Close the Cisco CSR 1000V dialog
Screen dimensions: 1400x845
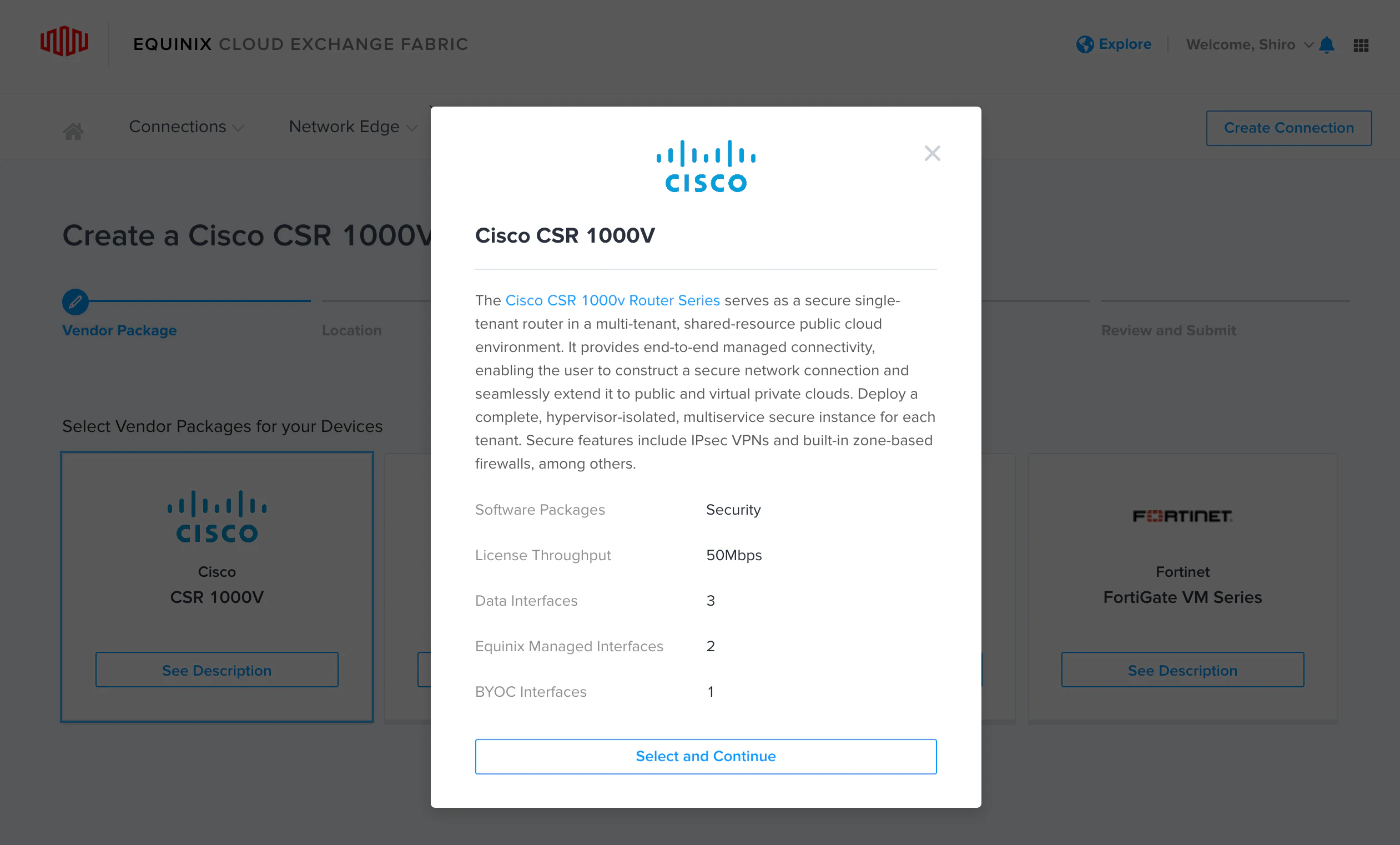click(932, 153)
